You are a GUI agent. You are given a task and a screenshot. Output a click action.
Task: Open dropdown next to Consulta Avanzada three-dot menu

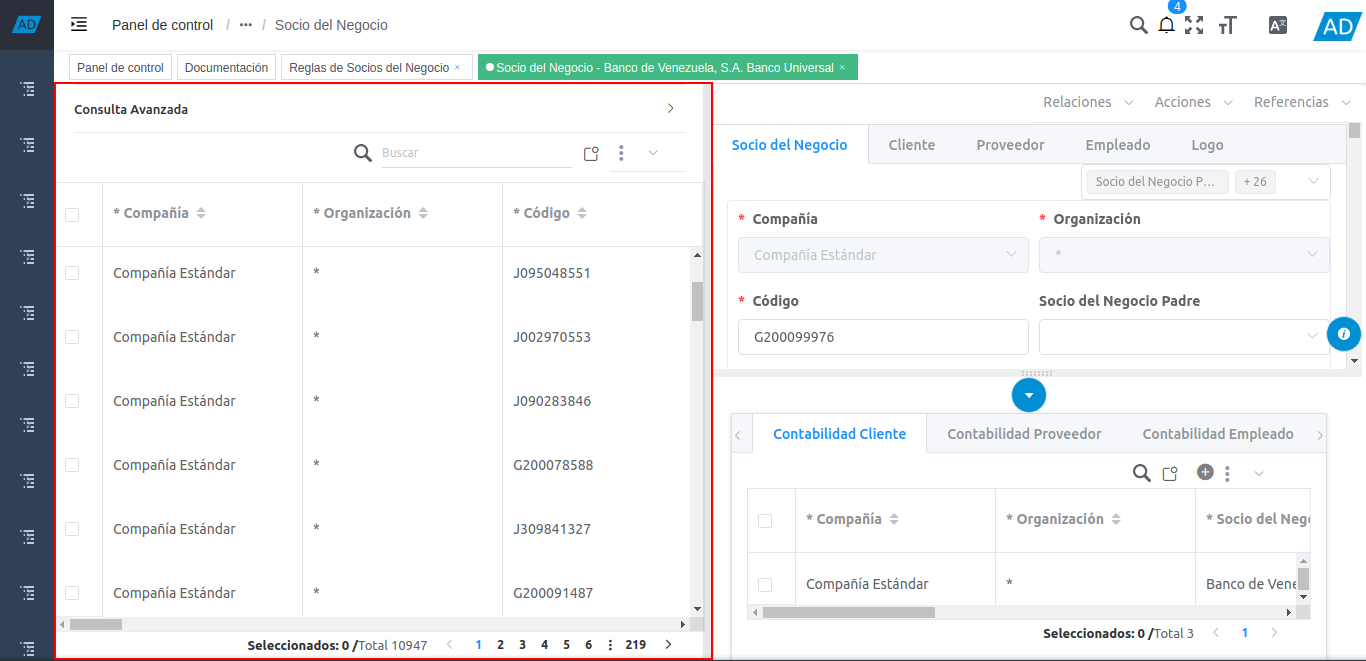click(x=653, y=153)
